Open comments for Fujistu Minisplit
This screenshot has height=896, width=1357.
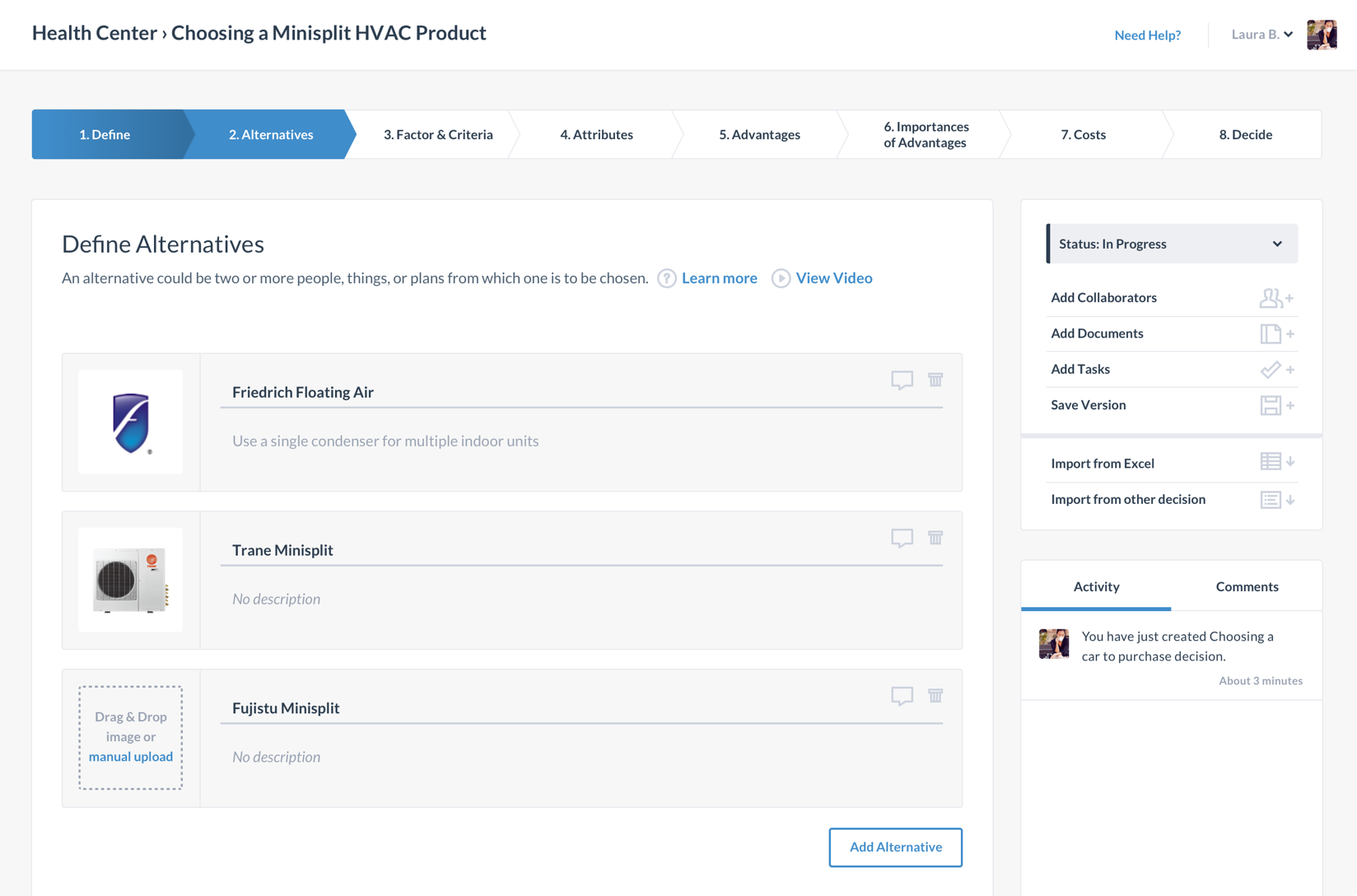coord(902,697)
